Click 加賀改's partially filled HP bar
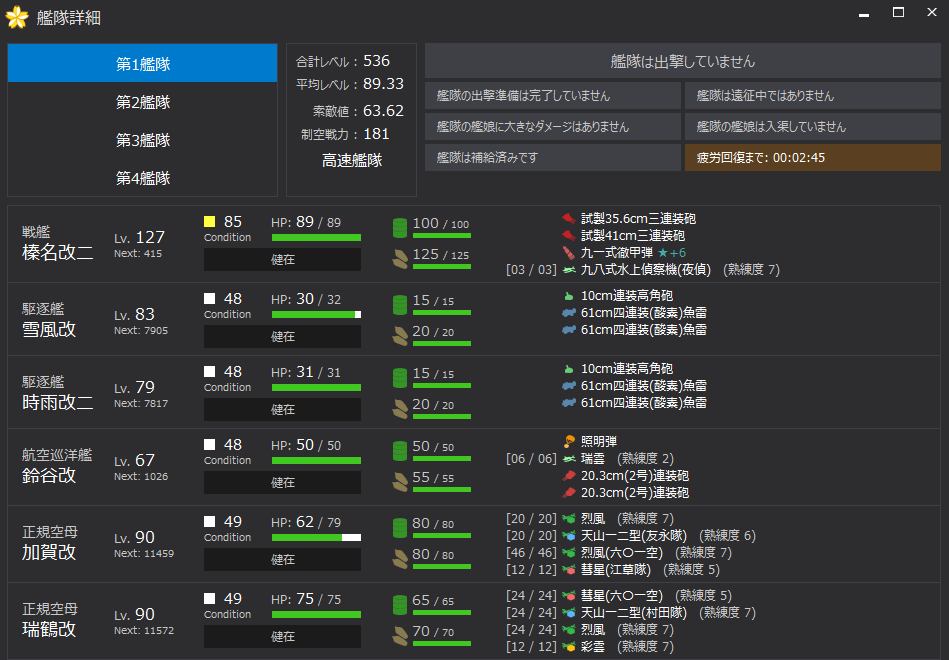The image size is (949, 660). pos(316,538)
